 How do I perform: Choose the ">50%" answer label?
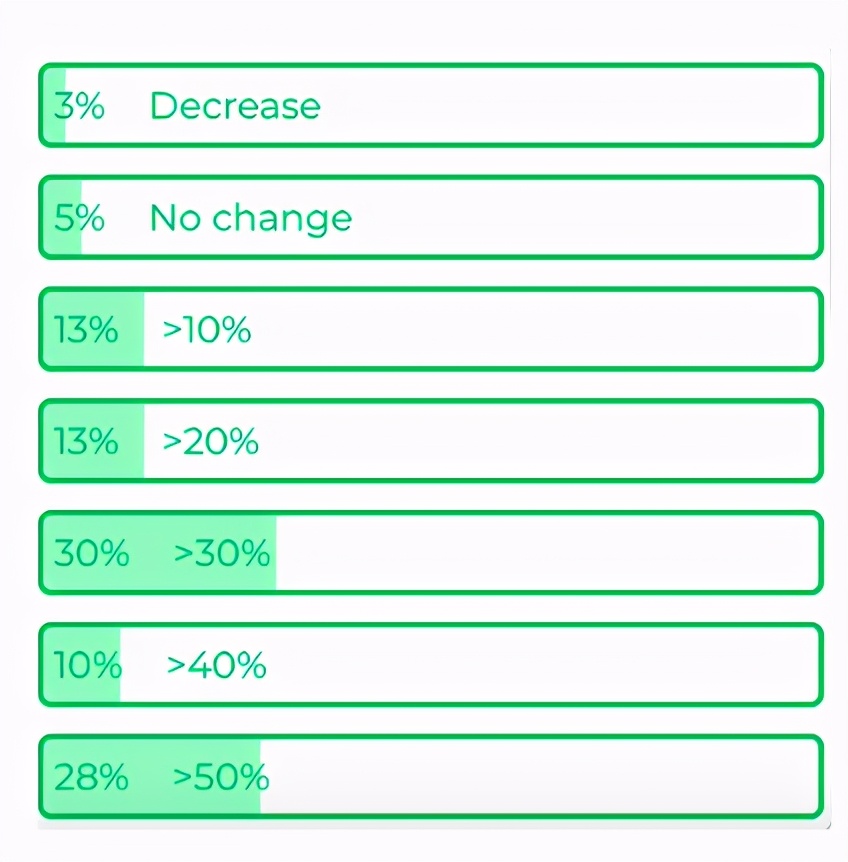220,777
